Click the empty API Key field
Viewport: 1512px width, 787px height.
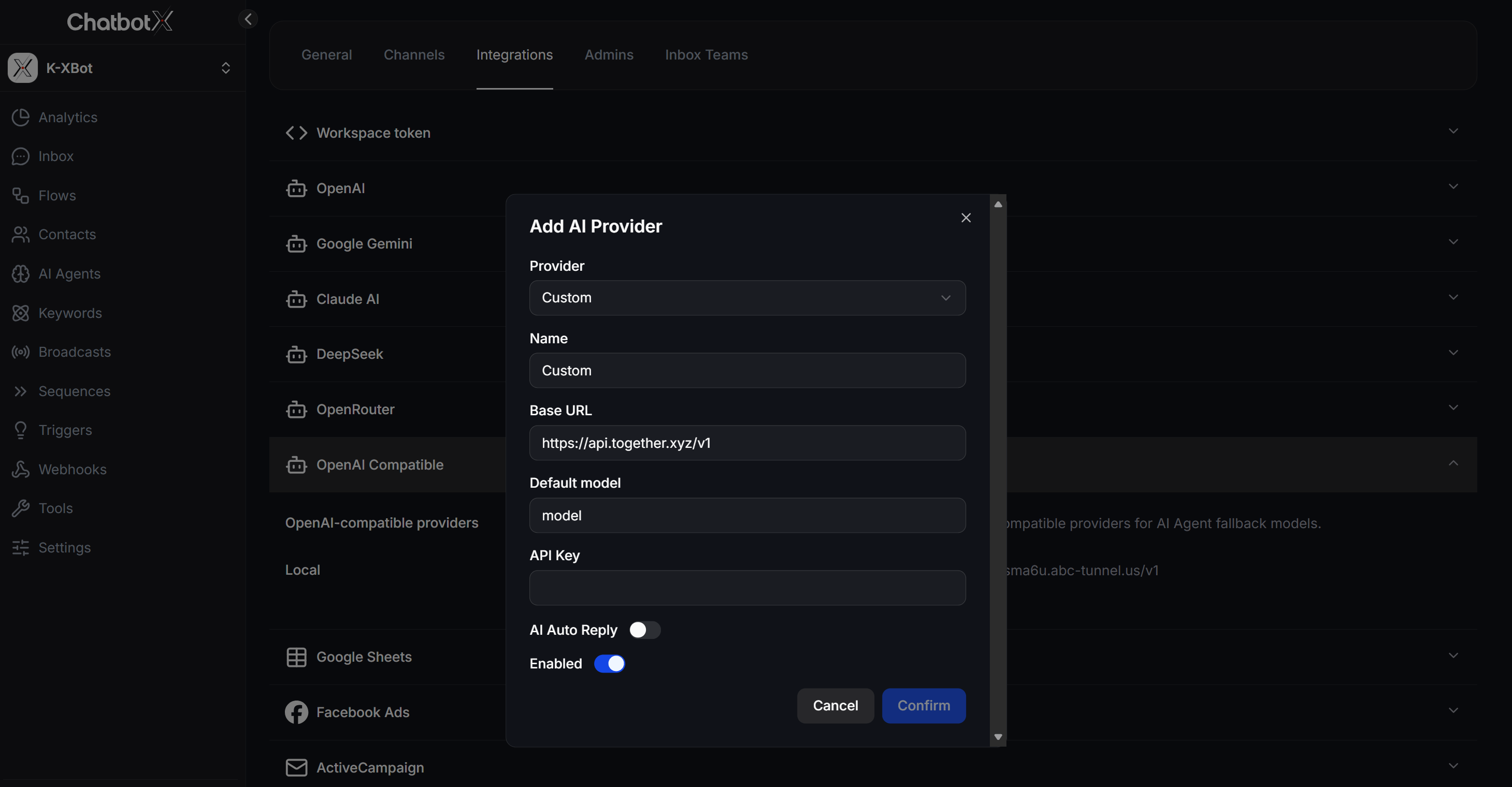747,588
